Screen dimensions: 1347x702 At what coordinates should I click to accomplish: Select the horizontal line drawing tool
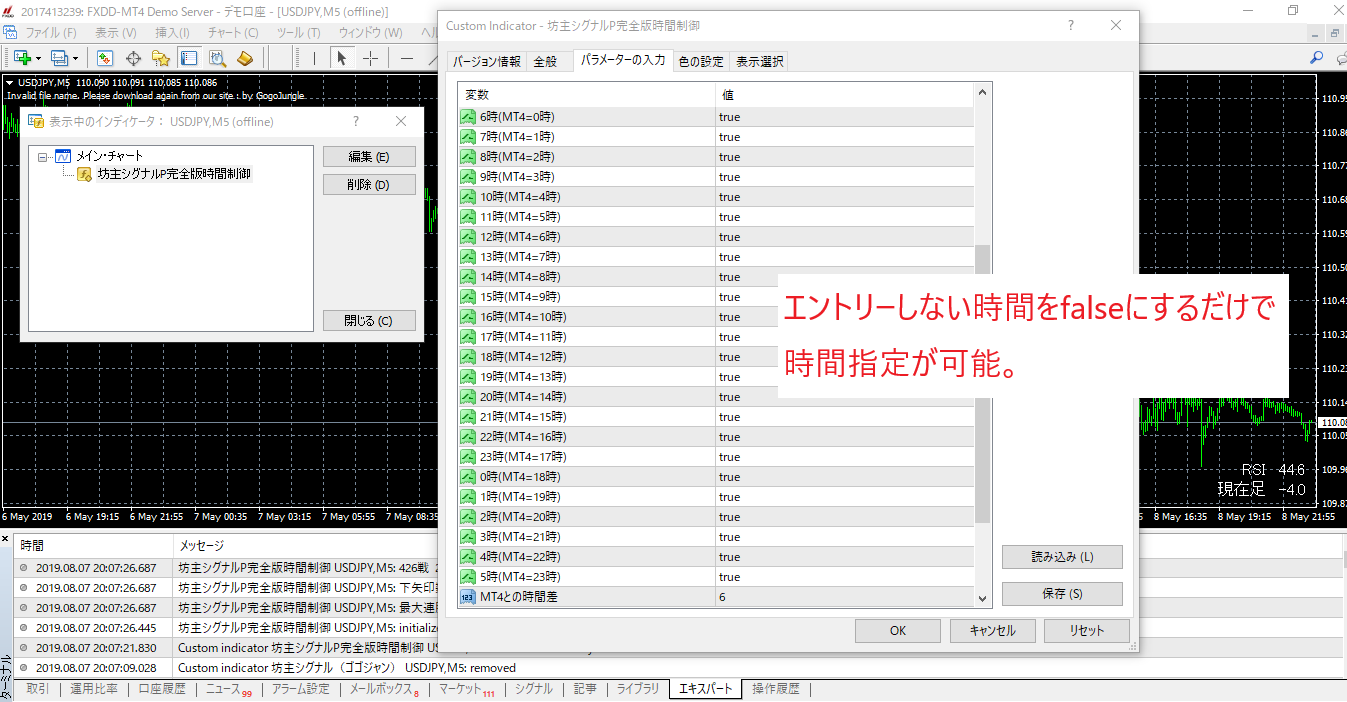(x=407, y=58)
